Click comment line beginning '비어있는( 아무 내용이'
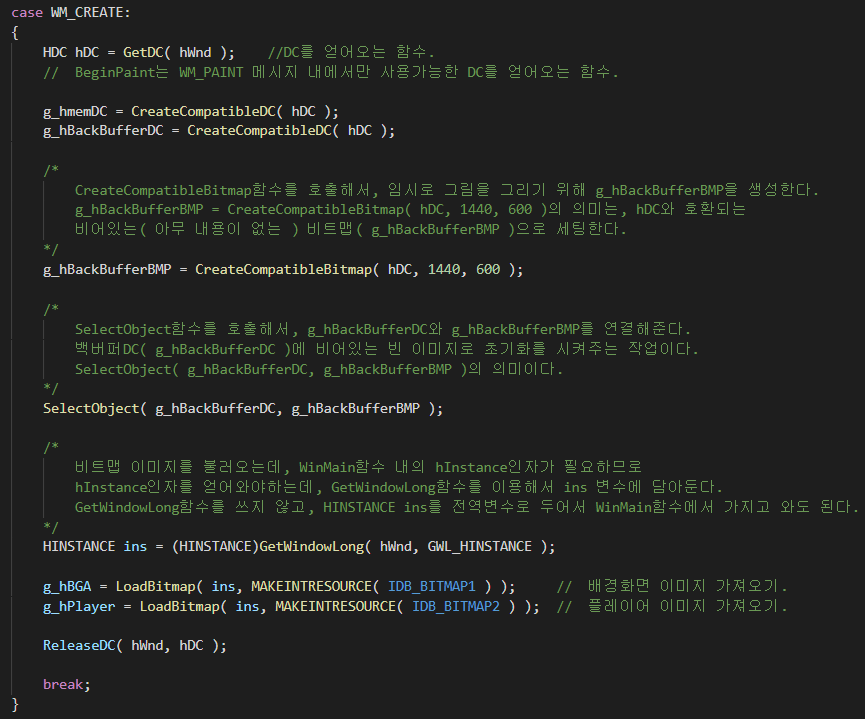 (x=351, y=229)
